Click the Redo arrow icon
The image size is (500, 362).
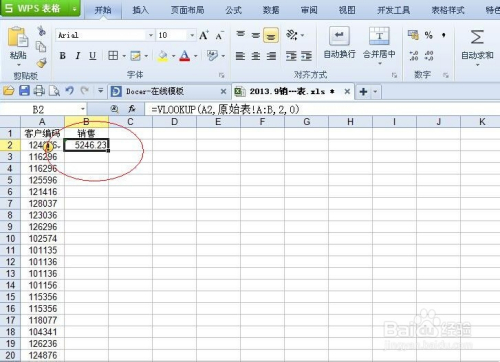point(84,90)
